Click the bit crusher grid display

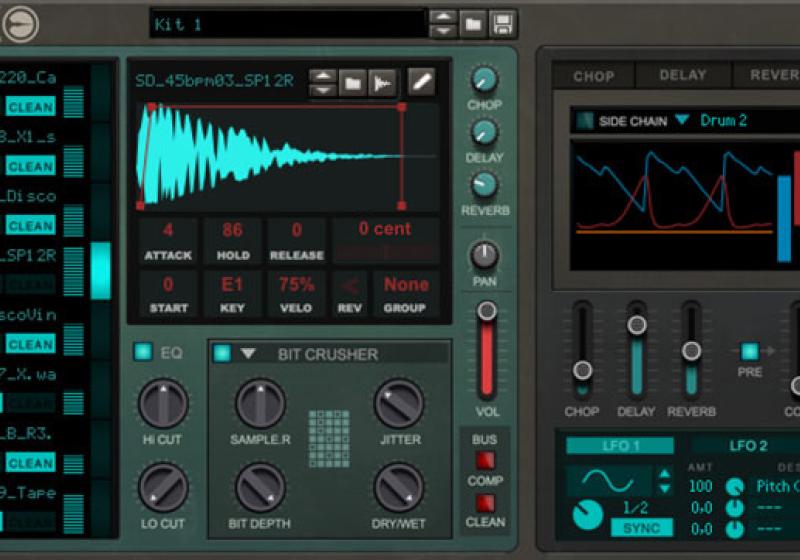(330, 439)
